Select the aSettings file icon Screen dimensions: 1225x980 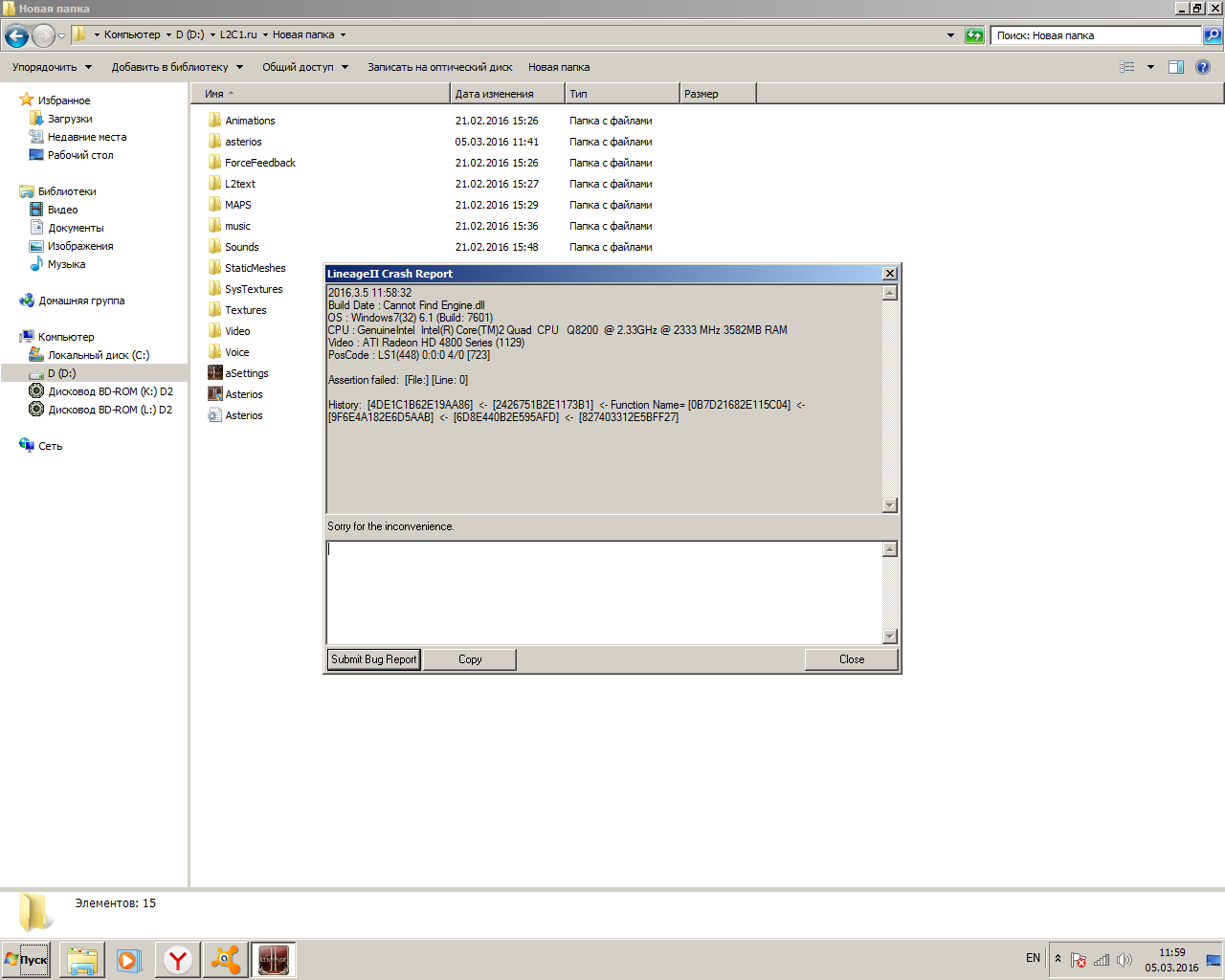click(215, 373)
